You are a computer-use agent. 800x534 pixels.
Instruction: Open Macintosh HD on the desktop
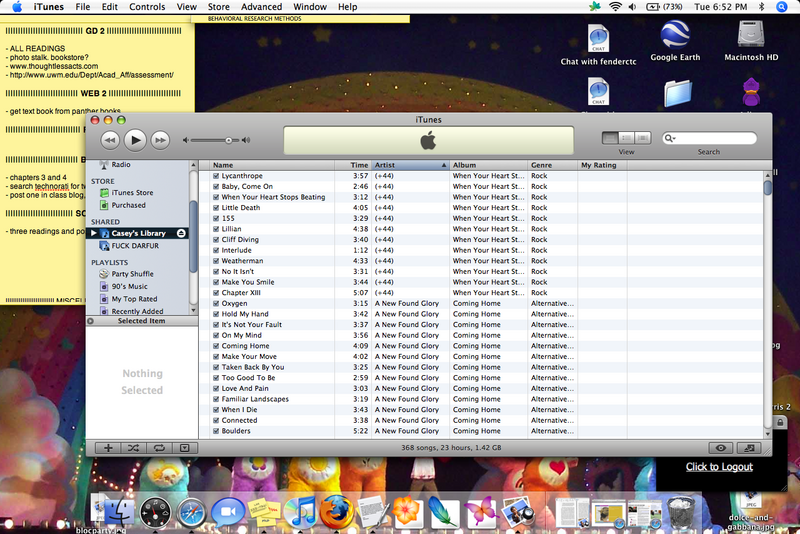[x=751, y=41]
